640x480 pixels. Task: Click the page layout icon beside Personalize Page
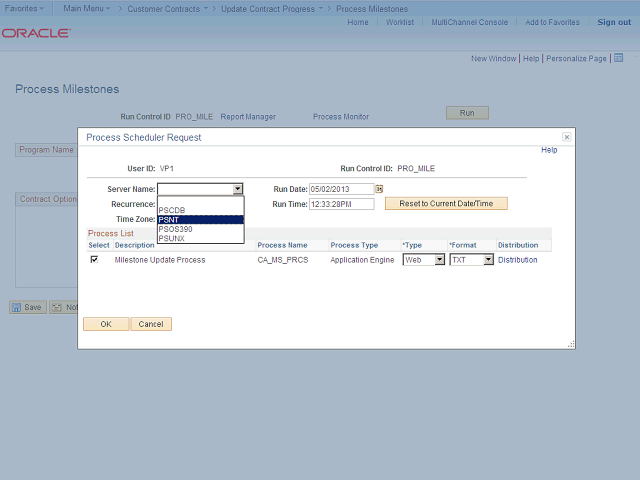point(618,58)
